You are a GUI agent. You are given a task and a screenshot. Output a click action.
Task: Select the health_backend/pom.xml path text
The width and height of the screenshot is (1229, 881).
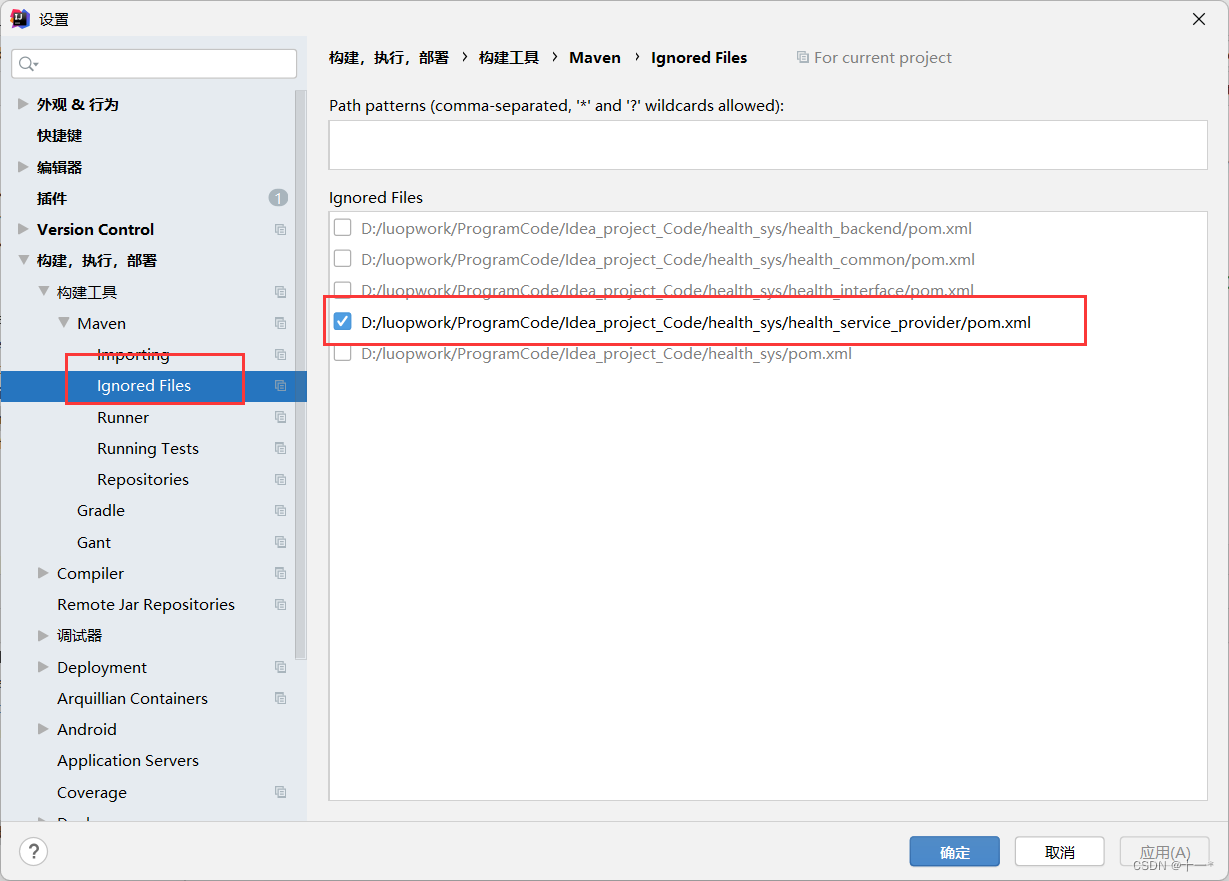pos(666,228)
